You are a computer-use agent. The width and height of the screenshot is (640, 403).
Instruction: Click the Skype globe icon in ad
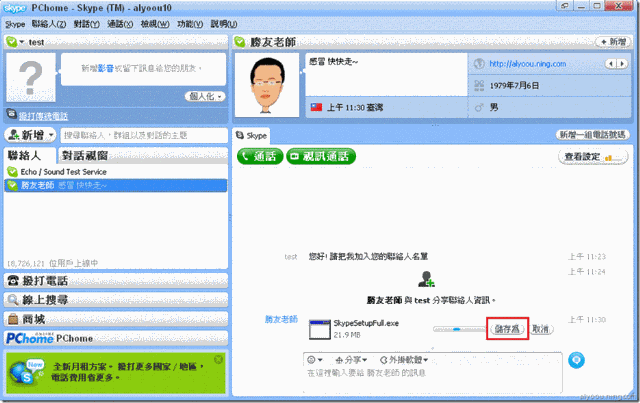pos(26,373)
